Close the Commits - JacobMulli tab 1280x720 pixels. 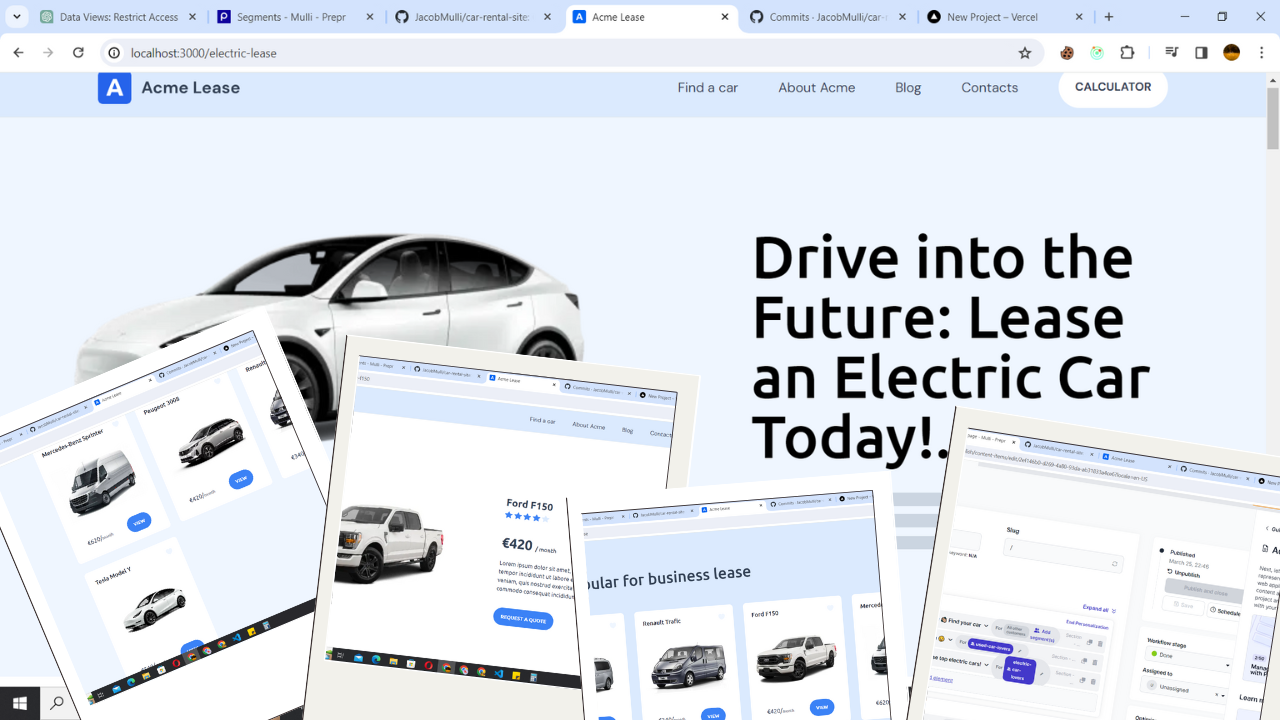(902, 17)
